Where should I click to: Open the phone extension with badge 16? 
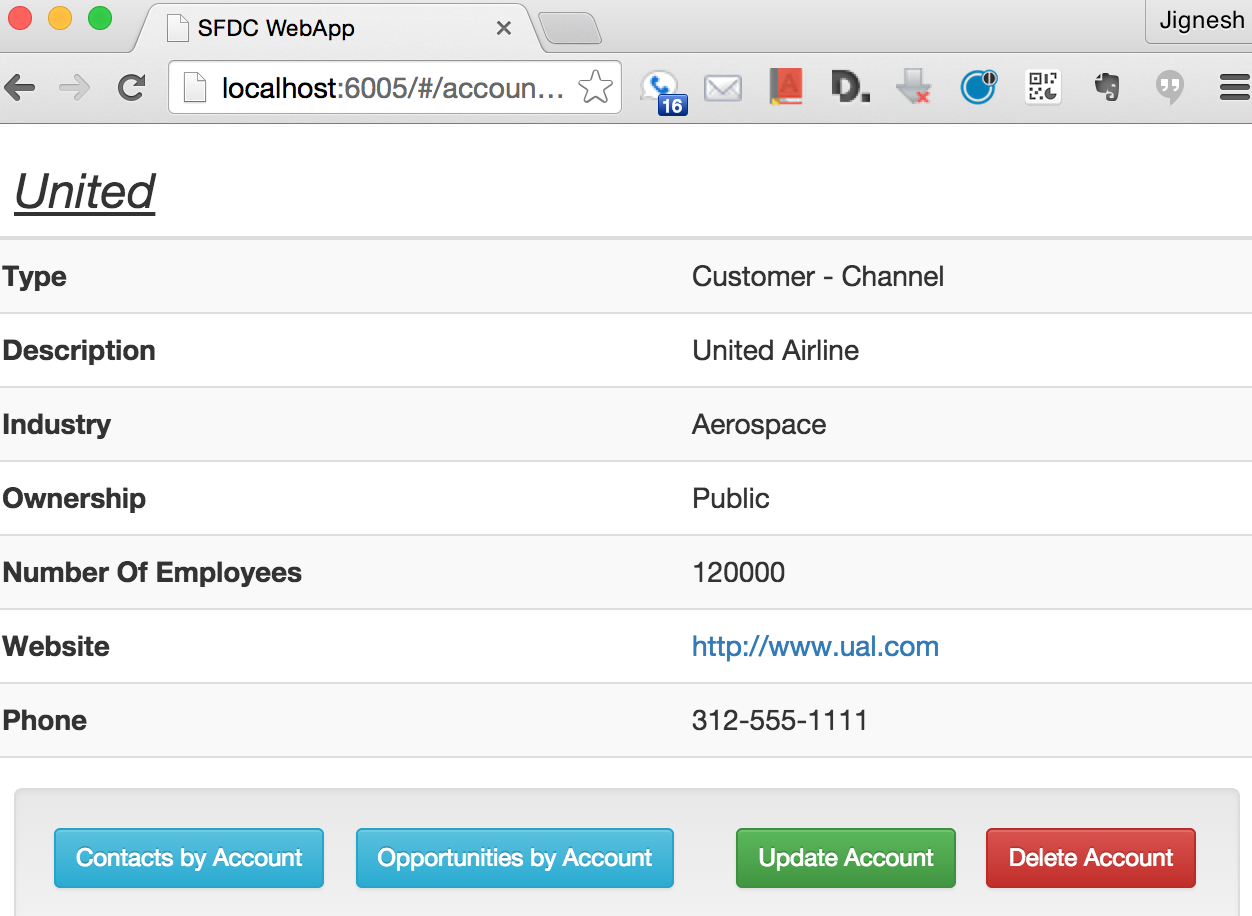click(663, 91)
